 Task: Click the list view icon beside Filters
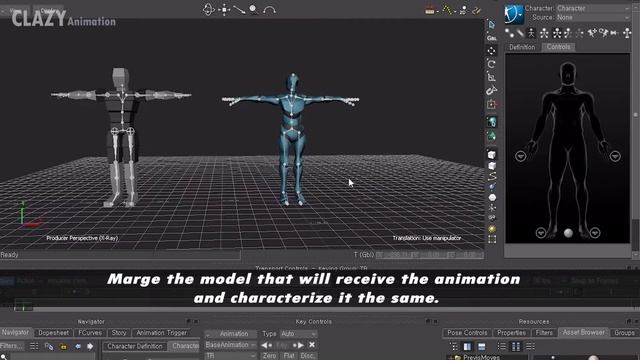tap(34, 347)
